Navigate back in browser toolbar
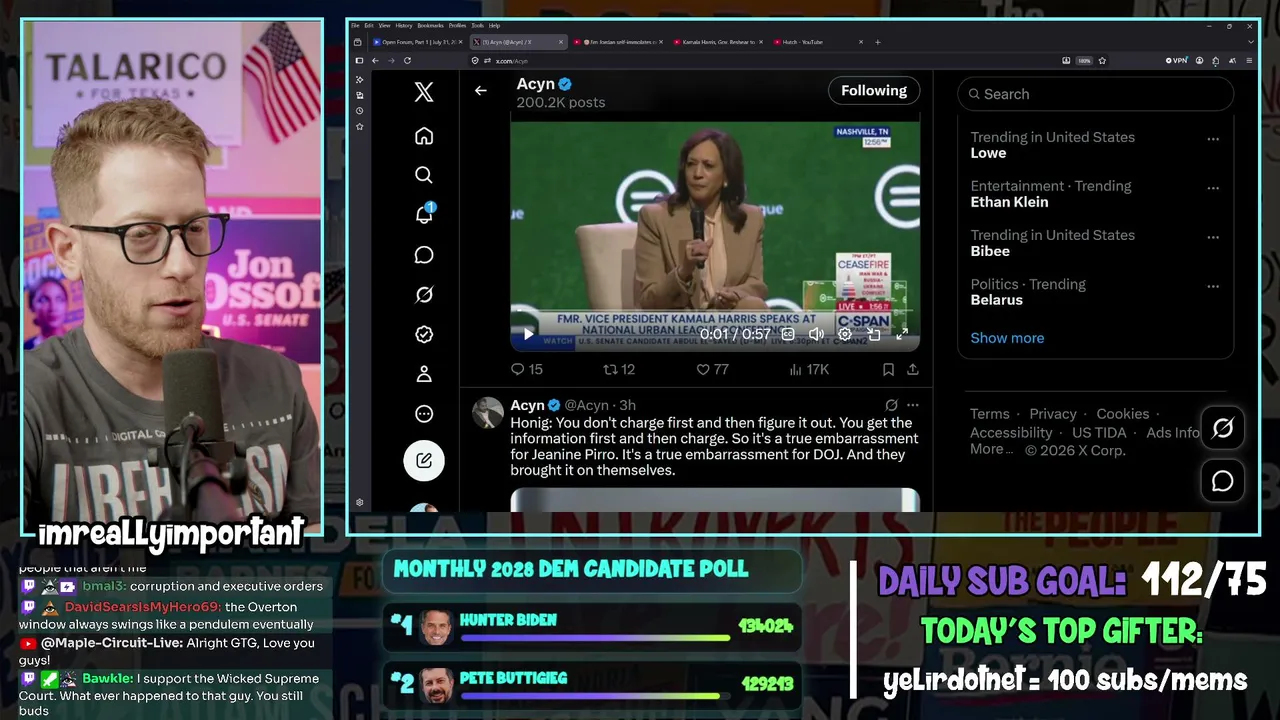The image size is (1280, 720). [375, 61]
